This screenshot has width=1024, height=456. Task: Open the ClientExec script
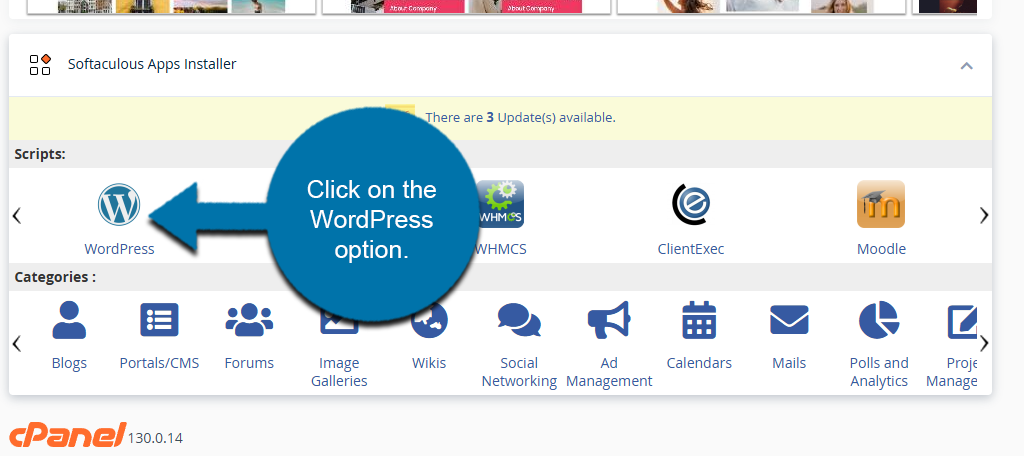pos(690,205)
